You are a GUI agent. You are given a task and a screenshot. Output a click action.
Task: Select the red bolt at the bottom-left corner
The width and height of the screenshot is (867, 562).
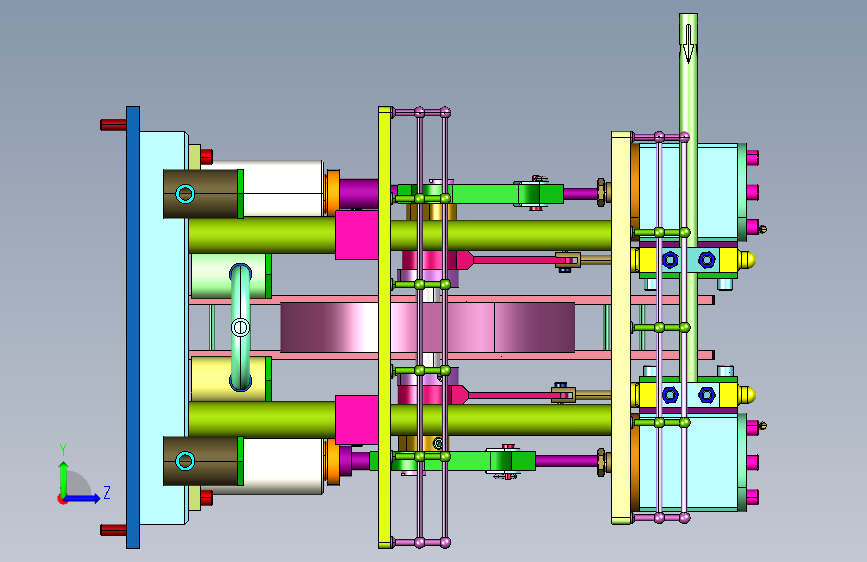pyautogui.click(x=113, y=530)
